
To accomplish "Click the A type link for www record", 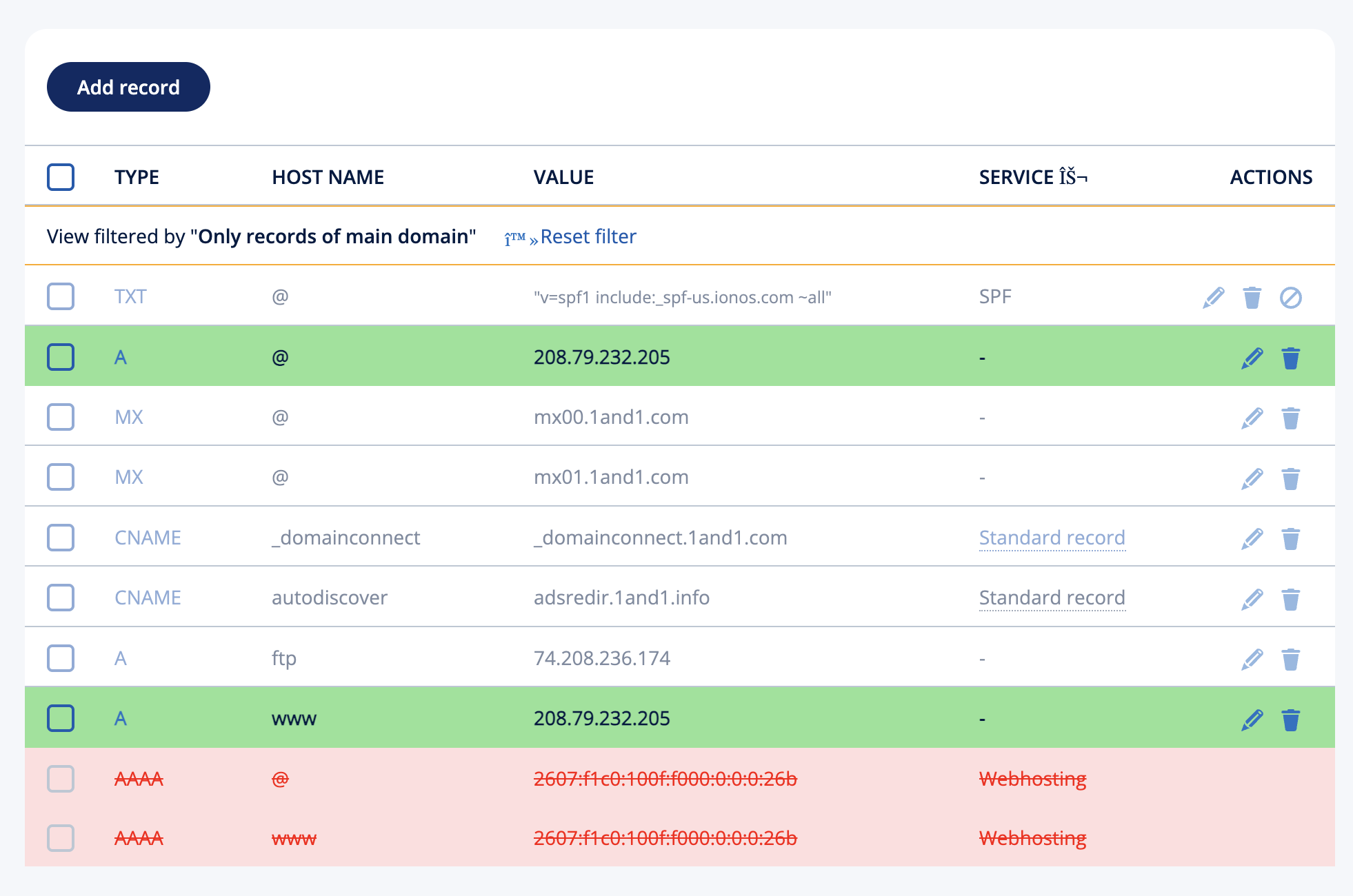I will [121, 719].
